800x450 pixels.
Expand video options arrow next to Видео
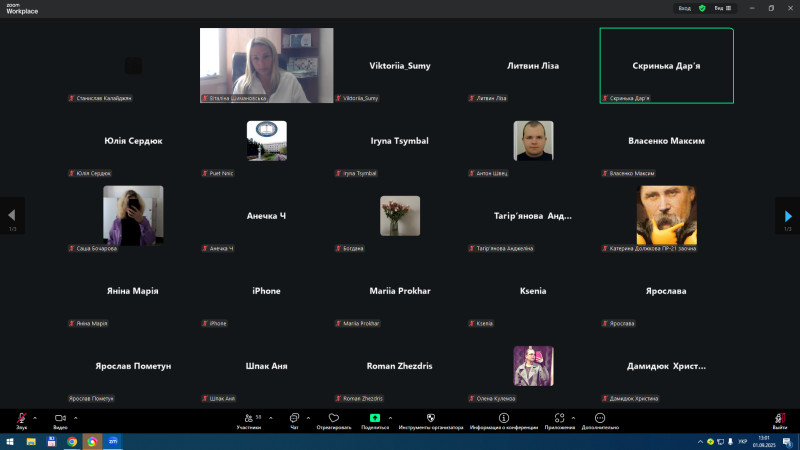tap(76, 417)
